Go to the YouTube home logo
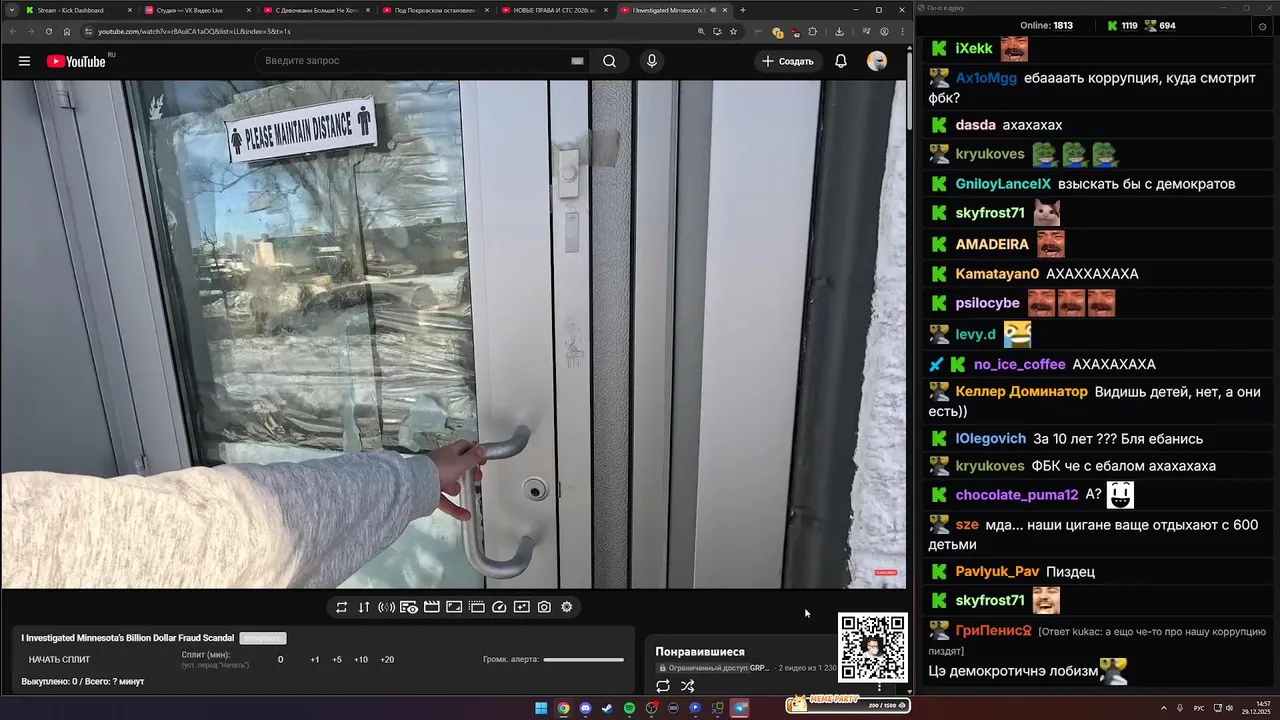This screenshot has height=720, width=1280. 76,61
